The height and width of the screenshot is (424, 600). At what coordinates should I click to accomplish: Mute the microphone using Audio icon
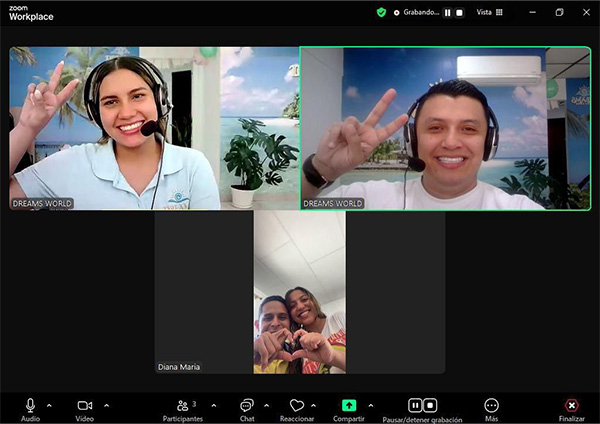coord(30,405)
